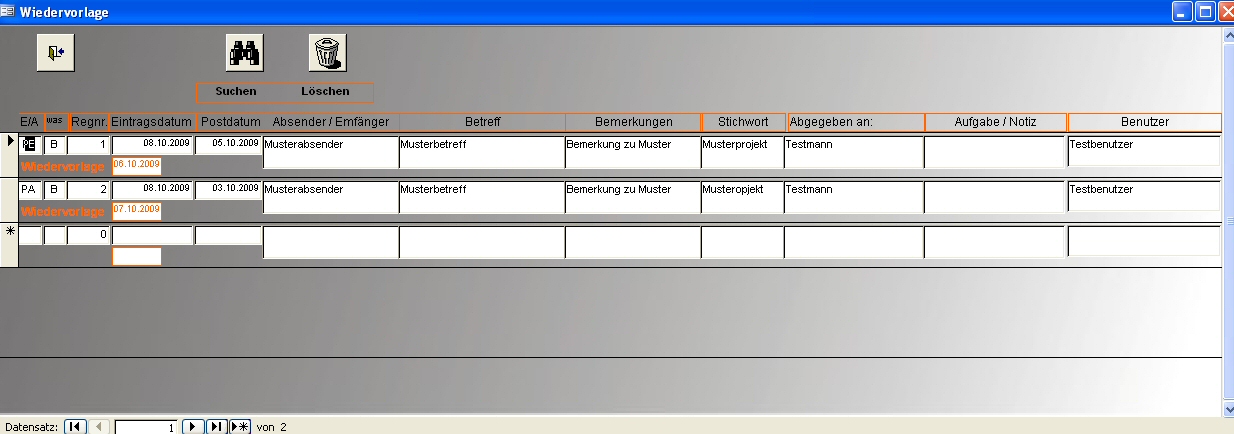Select the new record row selector with asterisk
Viewport: 1234px width, 434px height.
(x=9, y=246)
